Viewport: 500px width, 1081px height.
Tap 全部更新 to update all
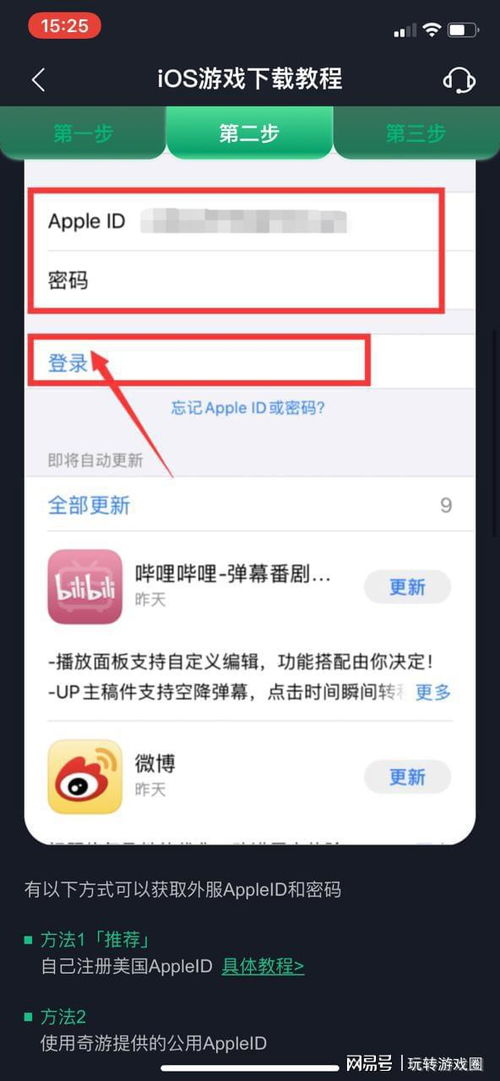tap(89, 505)
